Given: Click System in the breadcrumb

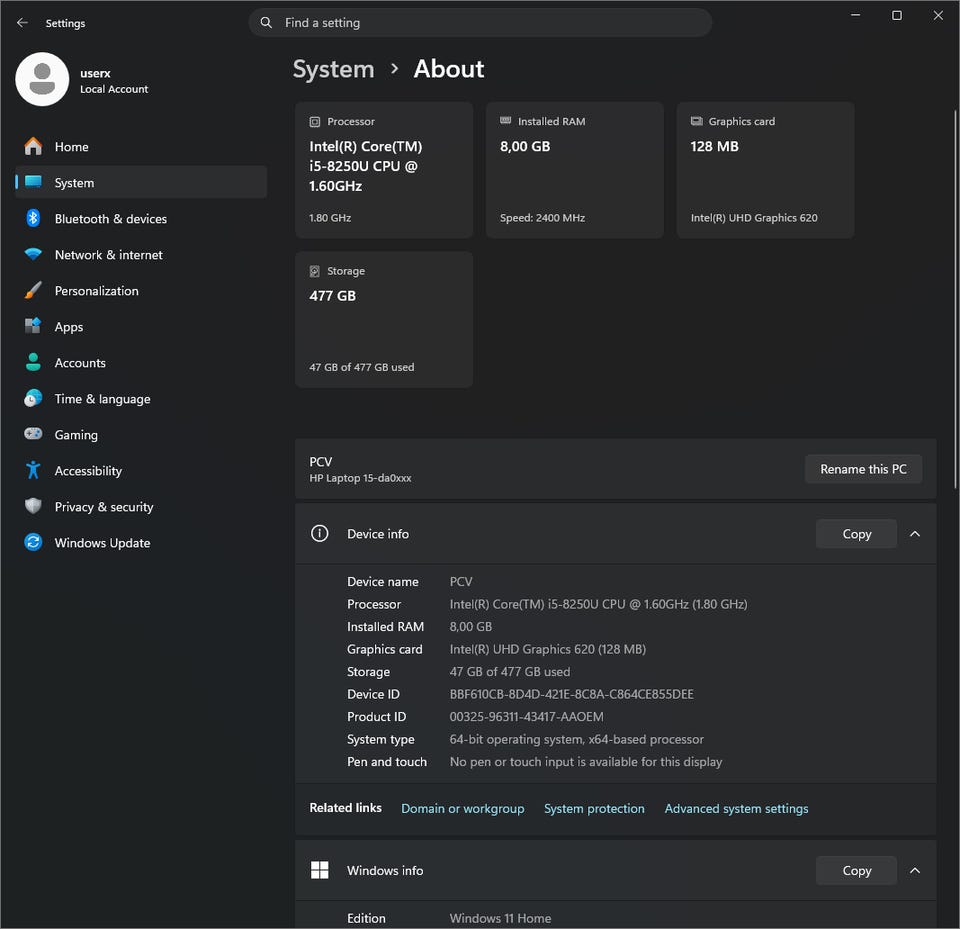Looking at the screenshot, I should pyautogui.click(x=334, y=69).
